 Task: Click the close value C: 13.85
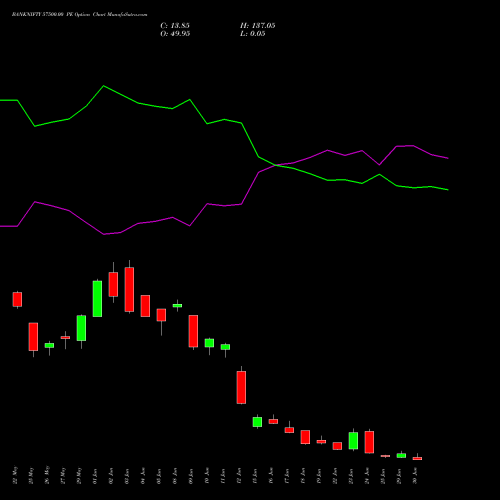(175, 26)
